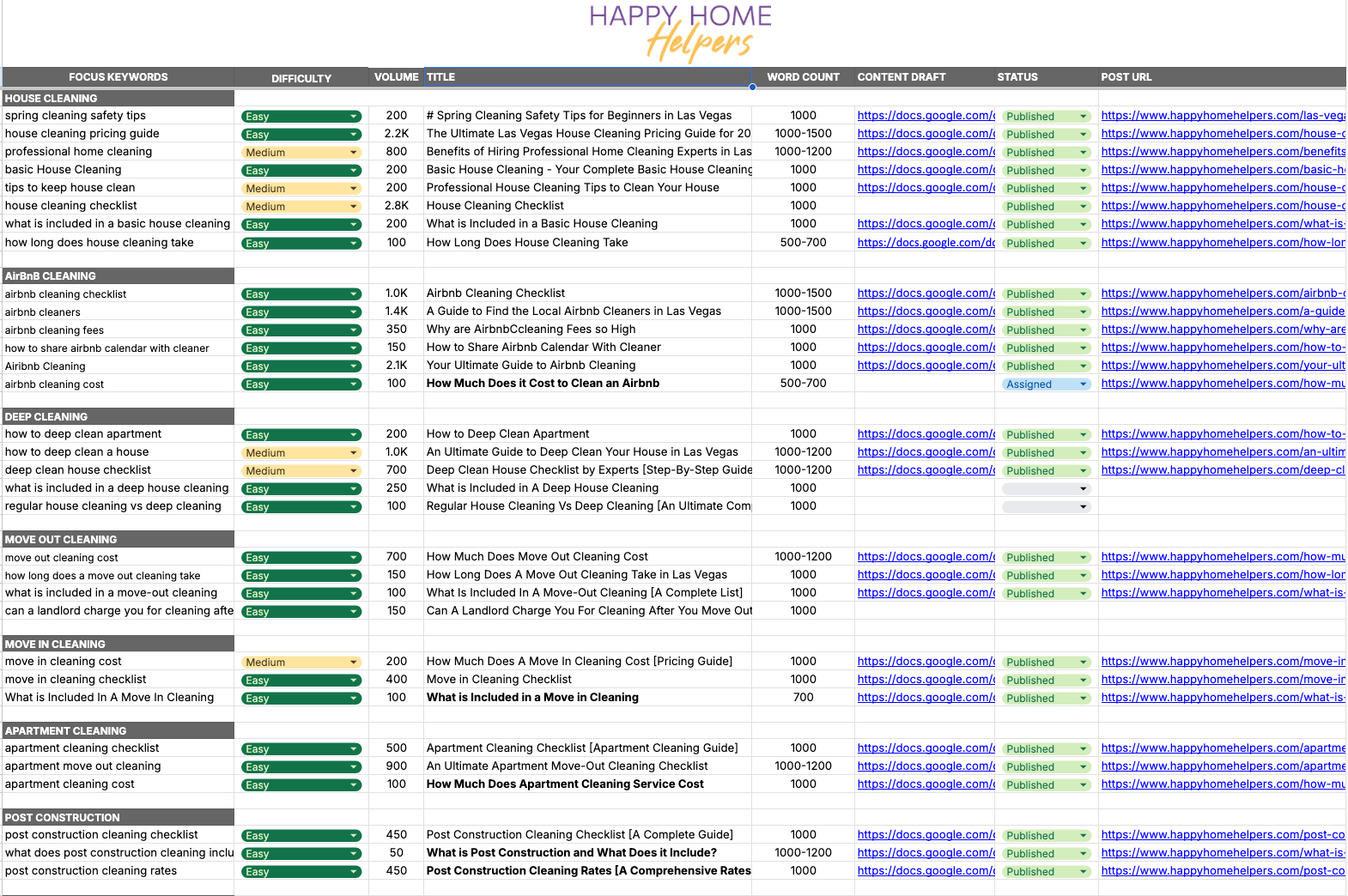This screenshot has width=1348, height=896.
Task: Open post URL for post construction cleaning rates
Action: (x=1222, y=871)
